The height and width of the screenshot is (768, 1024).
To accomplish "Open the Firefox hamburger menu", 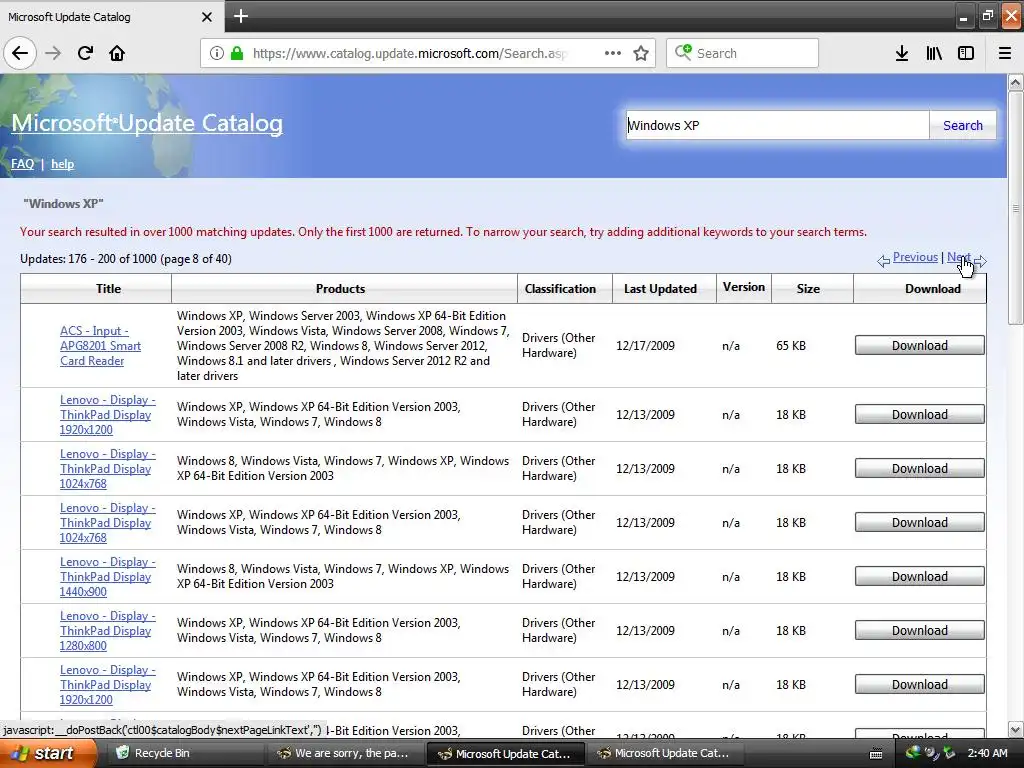I will click(x=1004, y=53).
